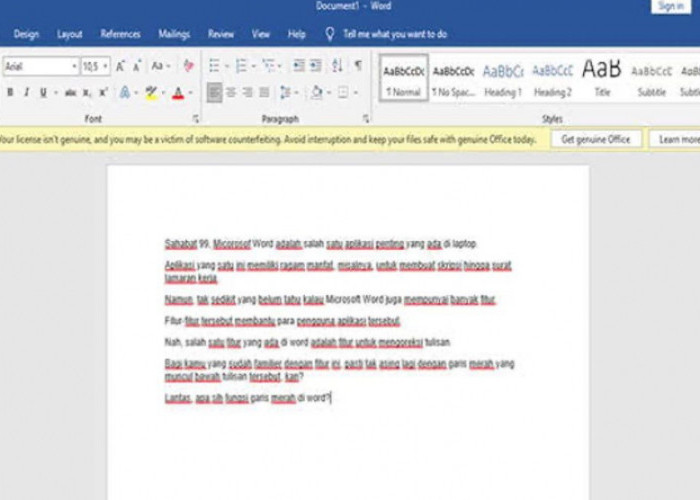700x500 pixels.
Task: Click Shading paint bucket icon
Action: pos(317,92)
